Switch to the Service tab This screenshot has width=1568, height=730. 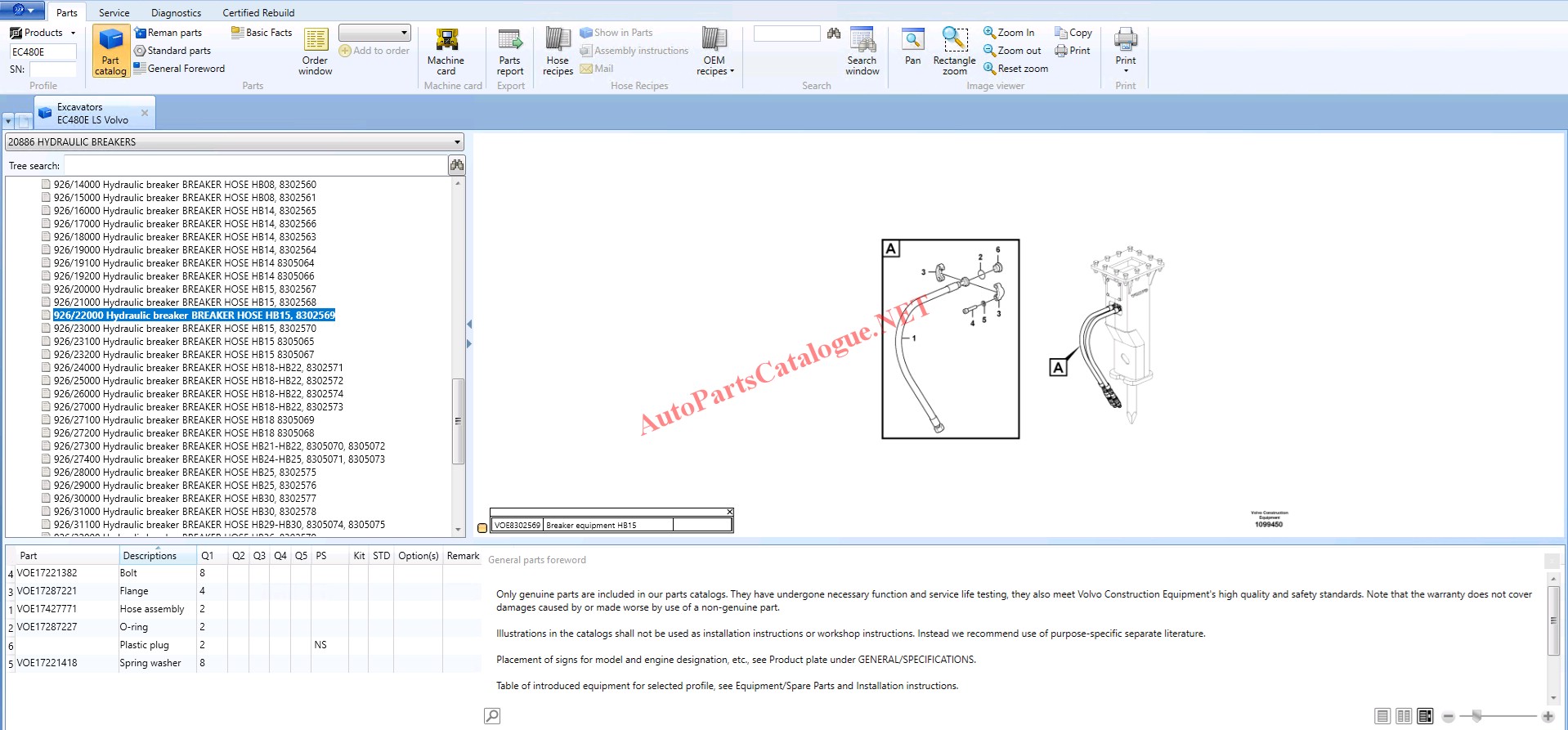click(x=114, y=12)
